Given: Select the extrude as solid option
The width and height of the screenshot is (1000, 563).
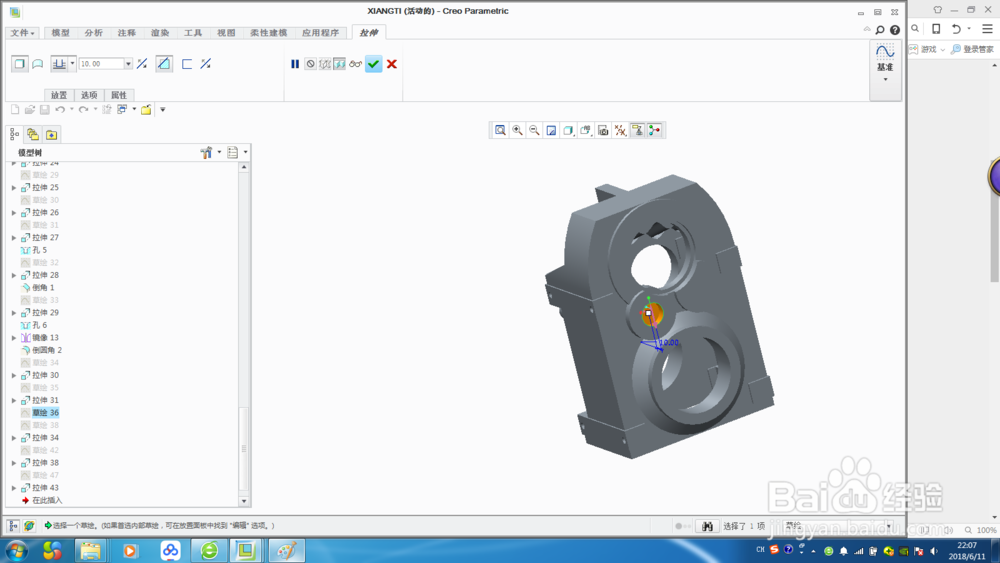Looking at the screenshot, I should click(x=20, y=64).
